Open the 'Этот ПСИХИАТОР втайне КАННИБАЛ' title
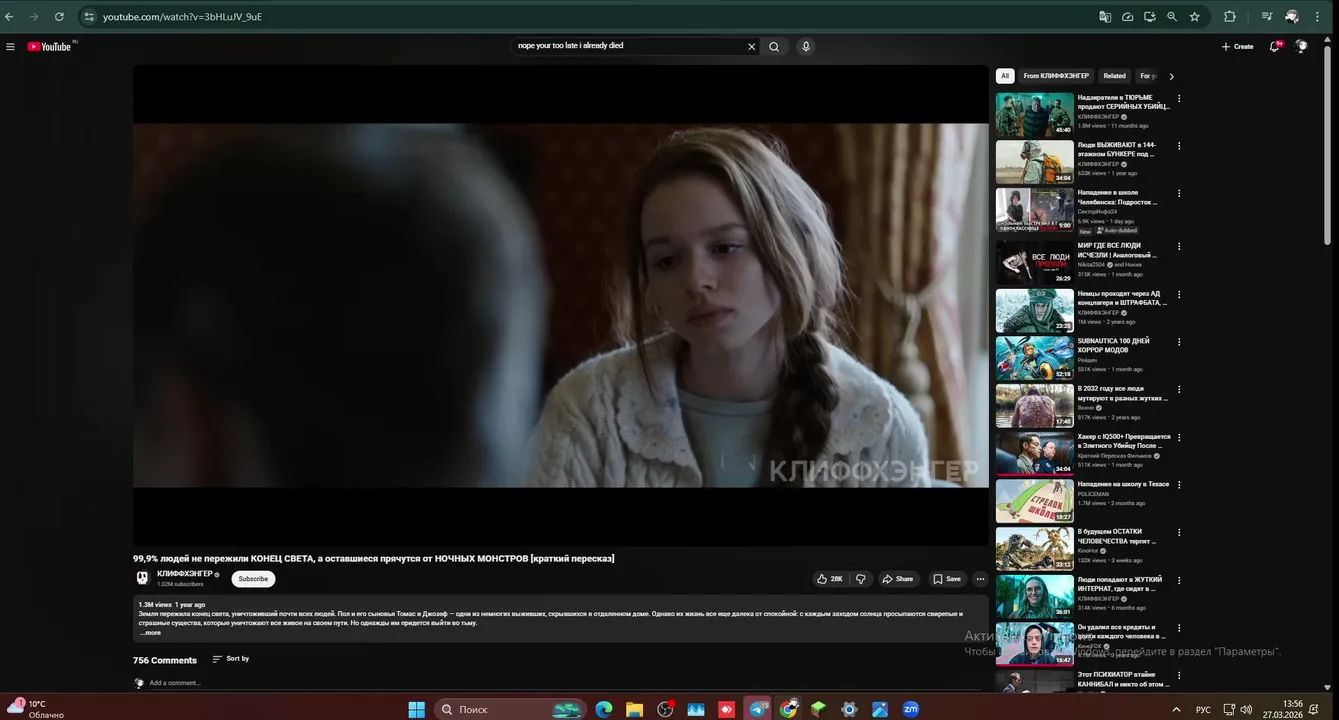 point(1124,680)
